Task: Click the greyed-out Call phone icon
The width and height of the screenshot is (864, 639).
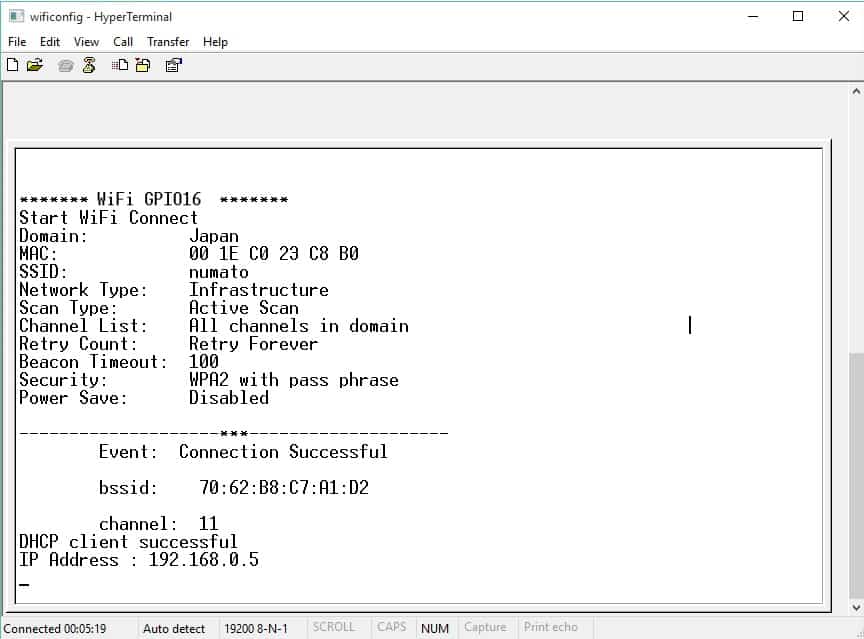Action: (66, 66)
